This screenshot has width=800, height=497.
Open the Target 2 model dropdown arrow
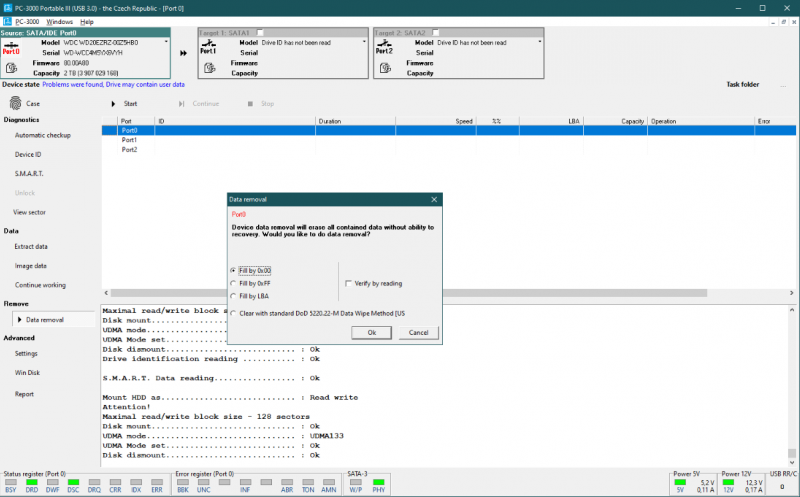540,42
